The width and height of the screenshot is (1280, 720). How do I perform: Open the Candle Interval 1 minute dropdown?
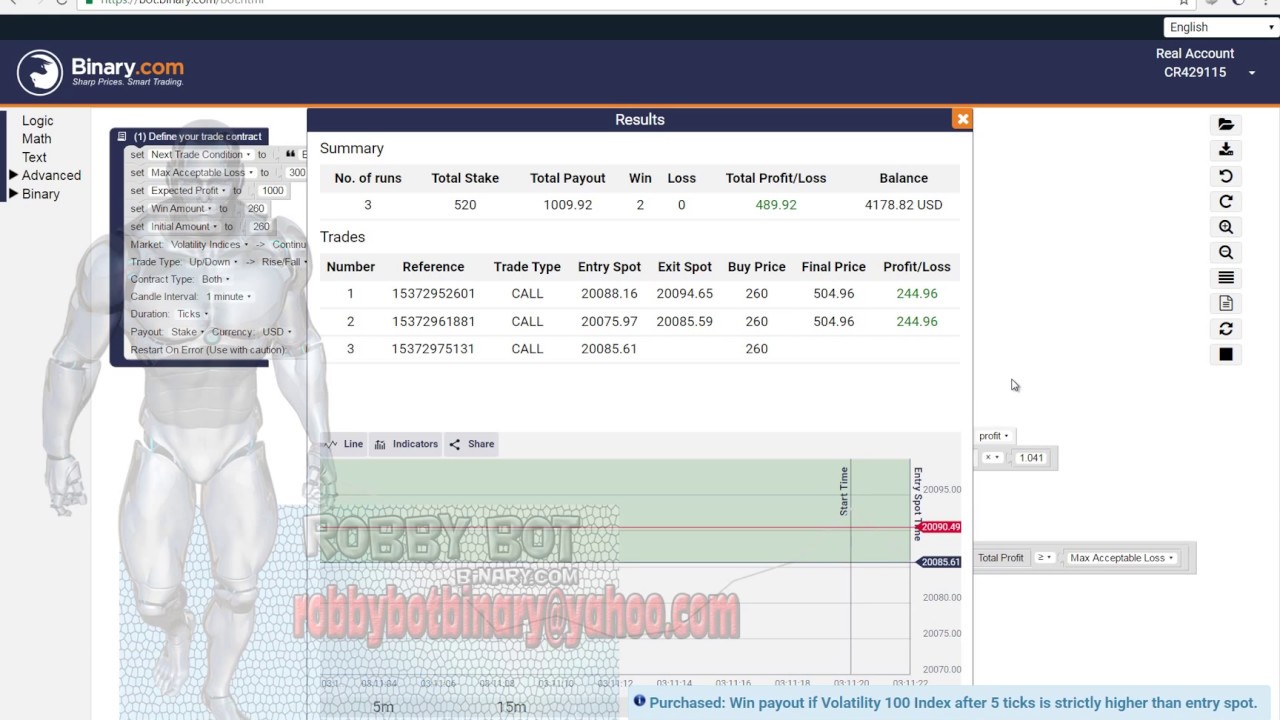tap(228, 297)
